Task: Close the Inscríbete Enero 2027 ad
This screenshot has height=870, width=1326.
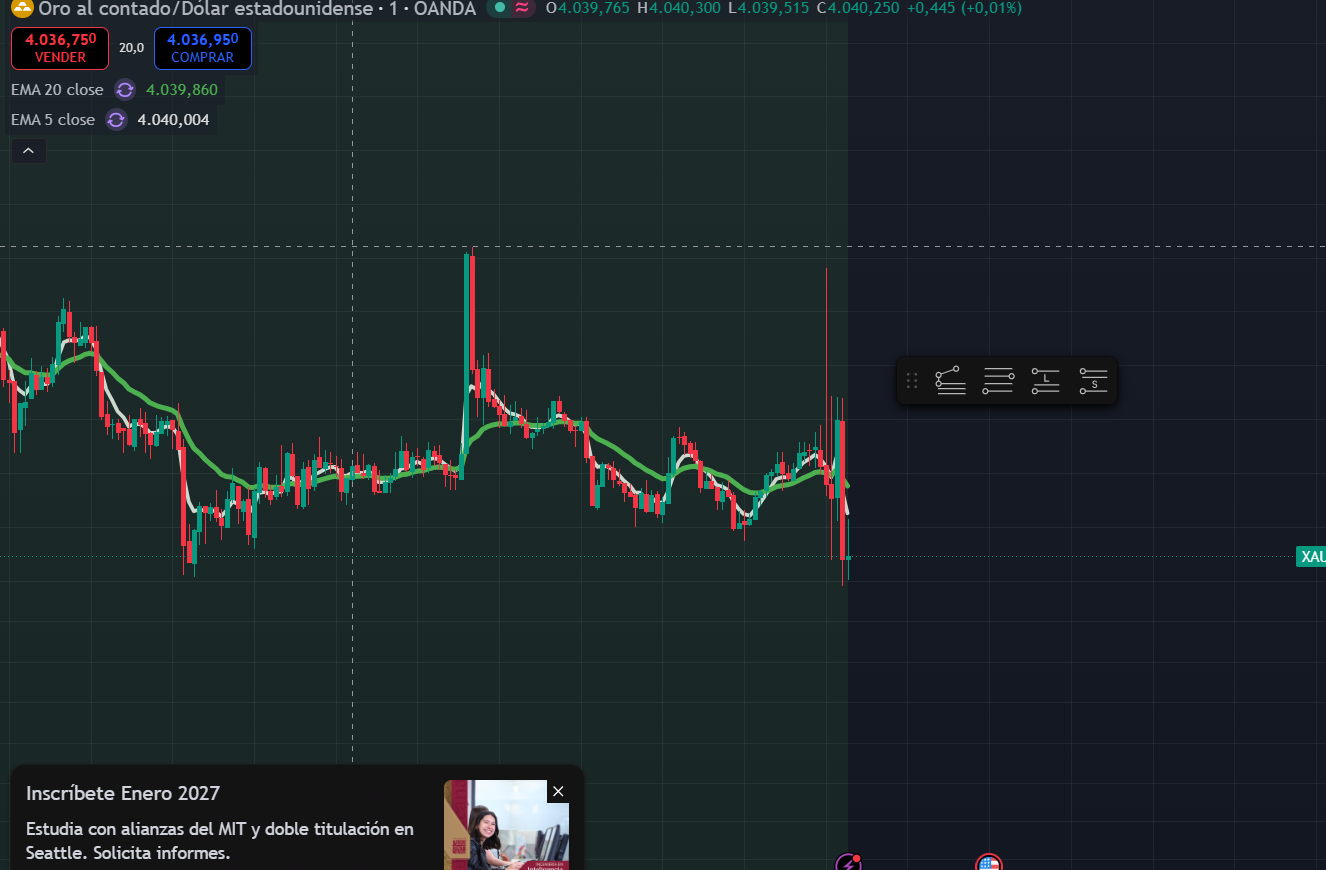Action: coord(558,791)
